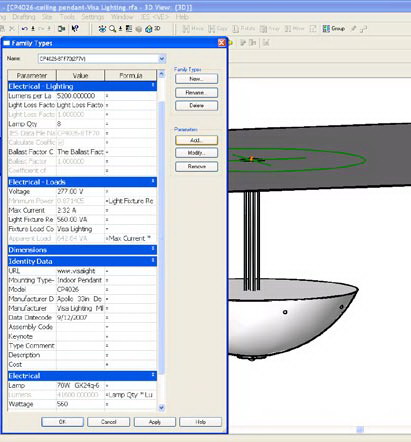The height and width of the screenshot is (442, 411).
Task: Select the Array tool in edit toolbar
Action: coord(270,29)
